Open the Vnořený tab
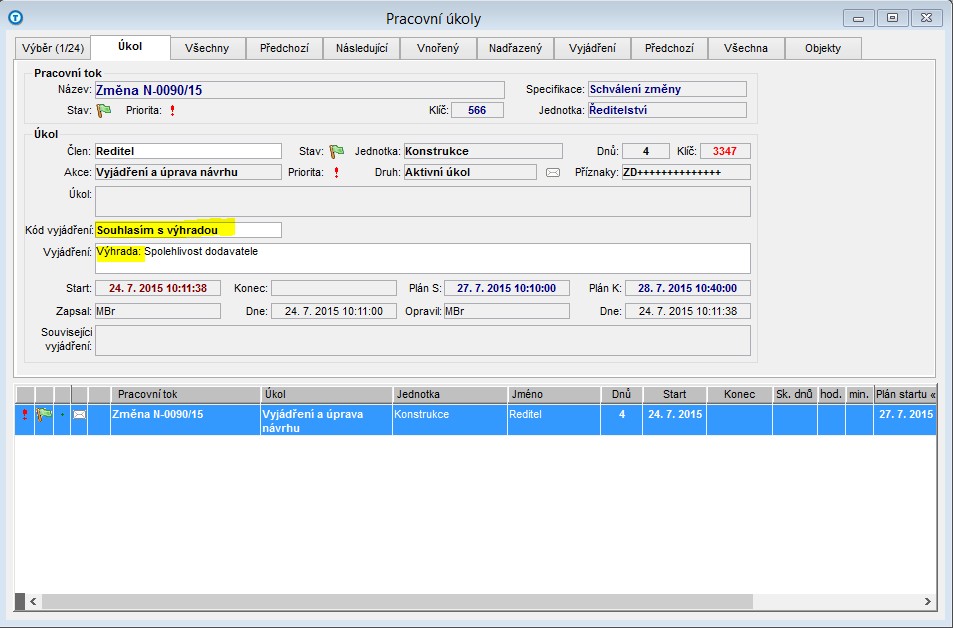This screenshot has width=953, height=628. pyautogui.click(x=438, y=48)
